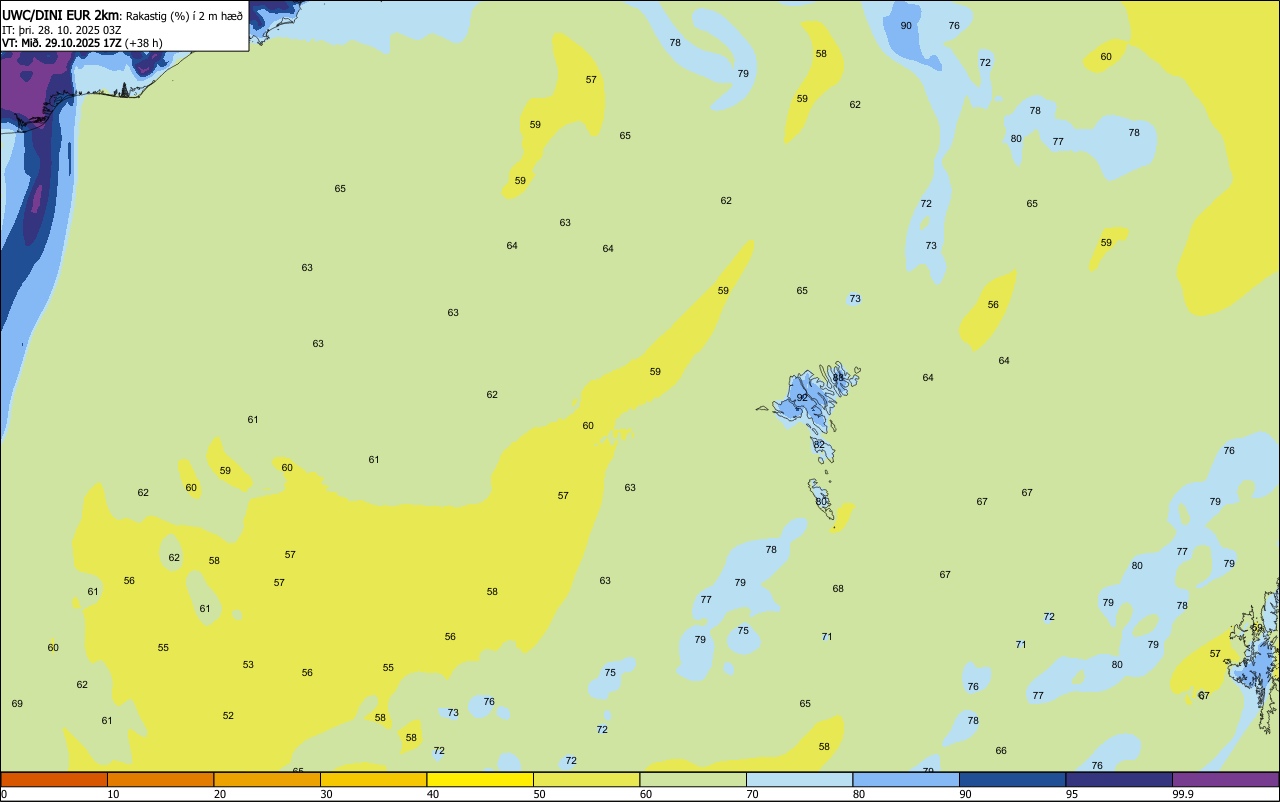Click the 10–20 orange legend swatch
Viewport: 1280px width, 802px height.
click(x=160, y=779)
